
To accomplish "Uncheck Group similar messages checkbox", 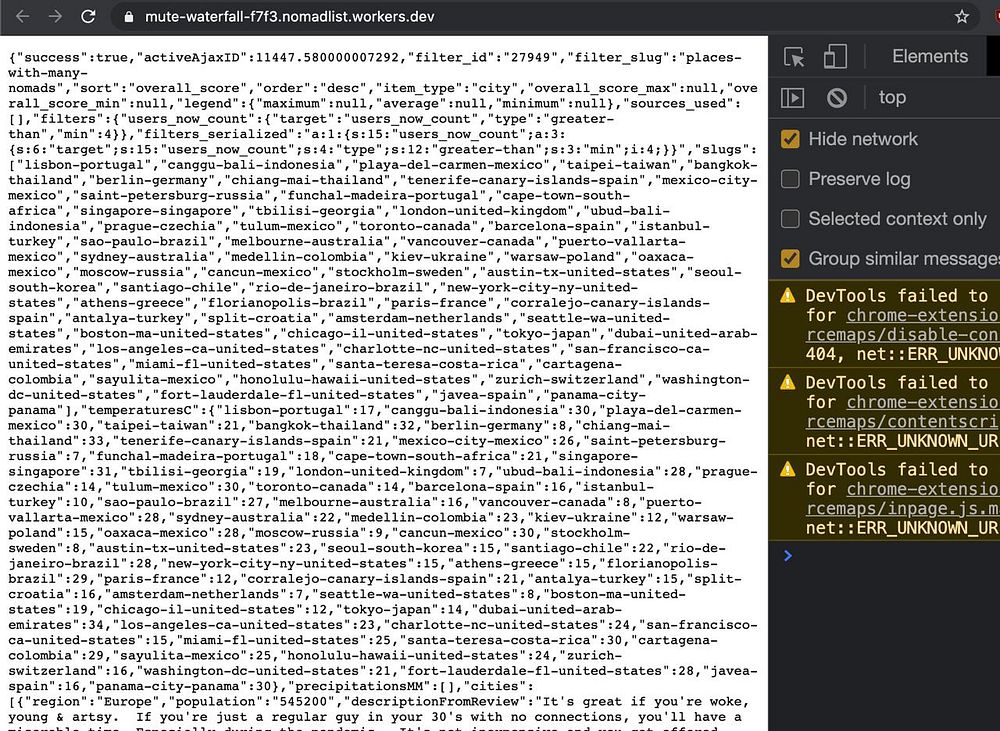I will click(790, 258).
